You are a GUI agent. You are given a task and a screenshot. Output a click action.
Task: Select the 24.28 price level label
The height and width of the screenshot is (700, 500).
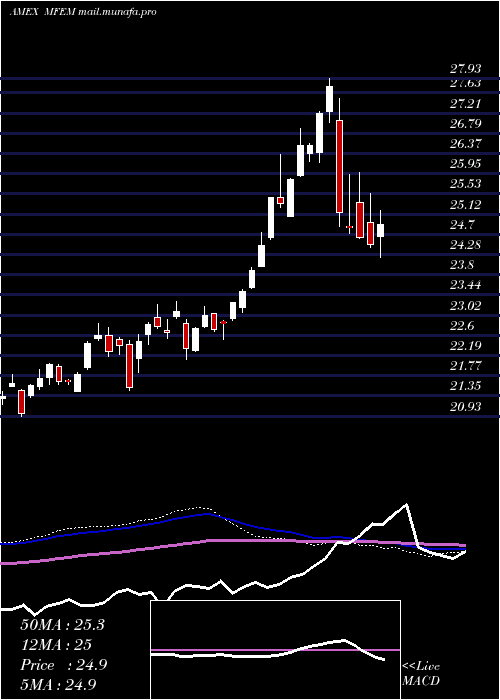tap(466, 245)
